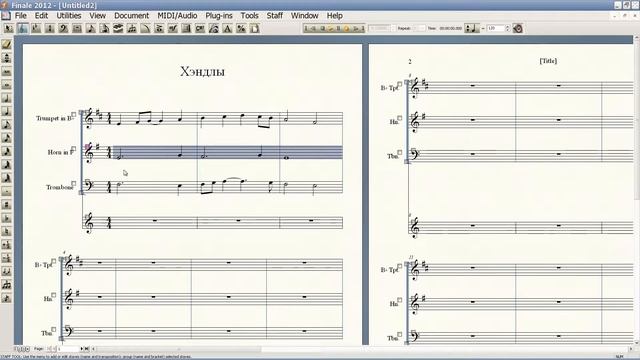This screenshot has width=640, height=360.
Task: Select the Staff tool
Action: 22,29
